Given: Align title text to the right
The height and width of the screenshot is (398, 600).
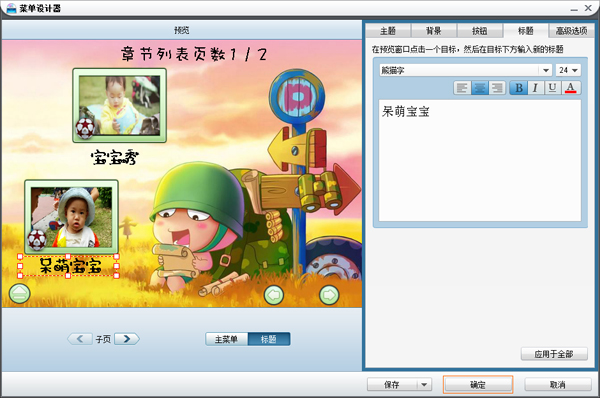Looking at the screenshot, I should tap(497, 88).
